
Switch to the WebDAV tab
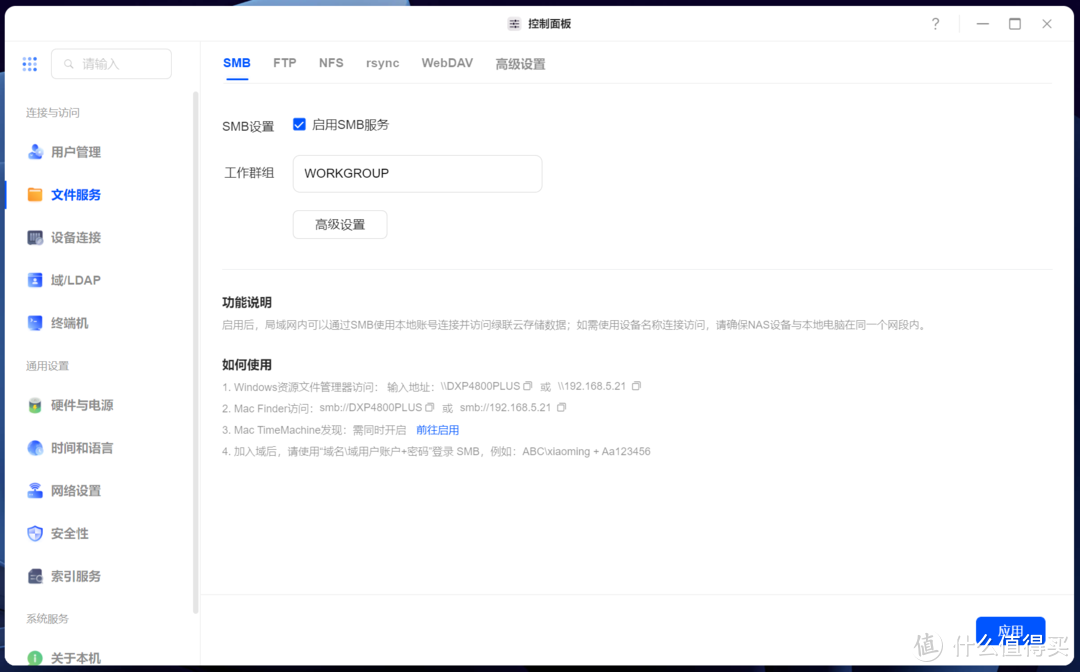coord(447,62)
